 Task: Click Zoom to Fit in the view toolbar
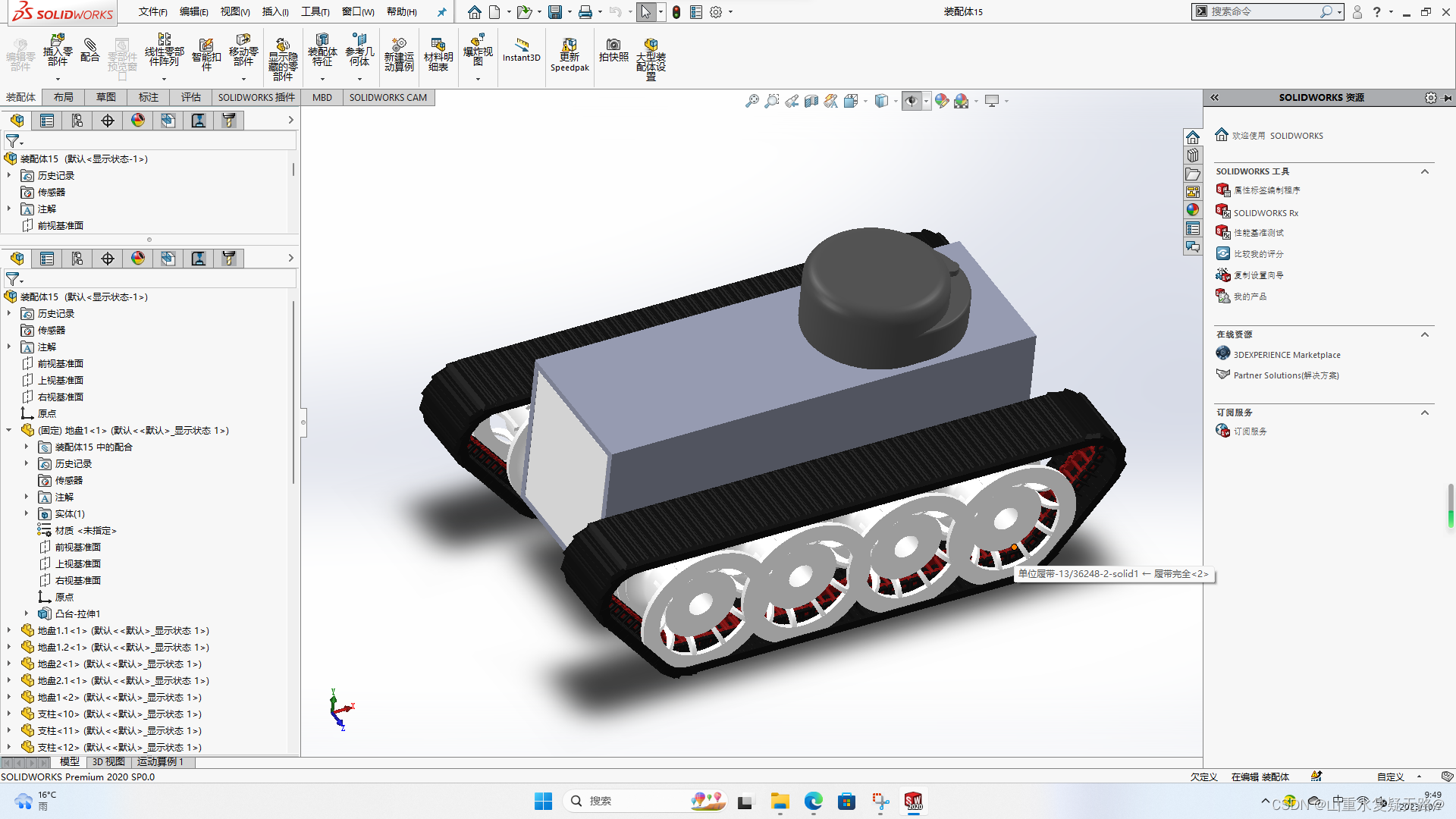[752, 100]
